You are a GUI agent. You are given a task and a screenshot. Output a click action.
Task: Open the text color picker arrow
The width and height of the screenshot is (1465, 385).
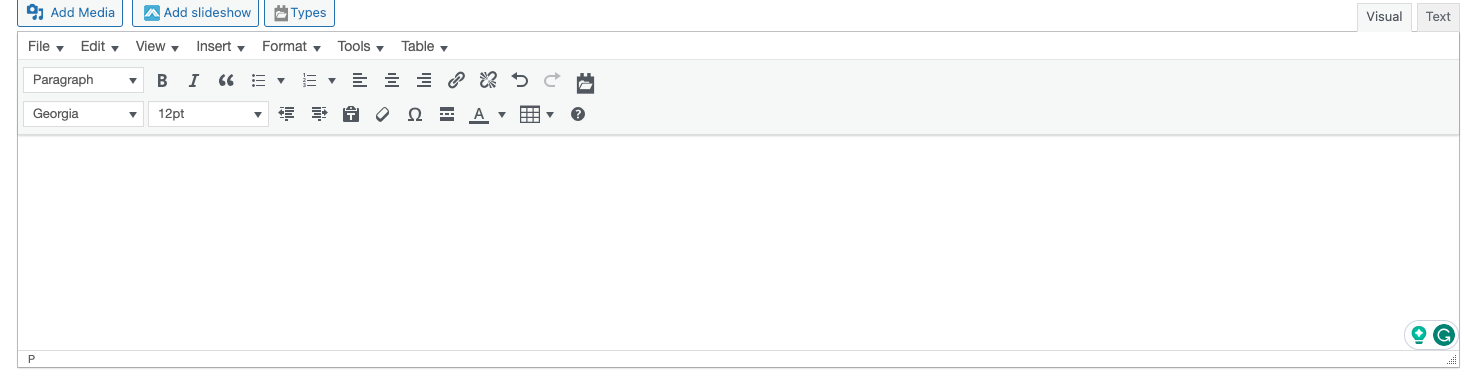(x=502, y=114)
